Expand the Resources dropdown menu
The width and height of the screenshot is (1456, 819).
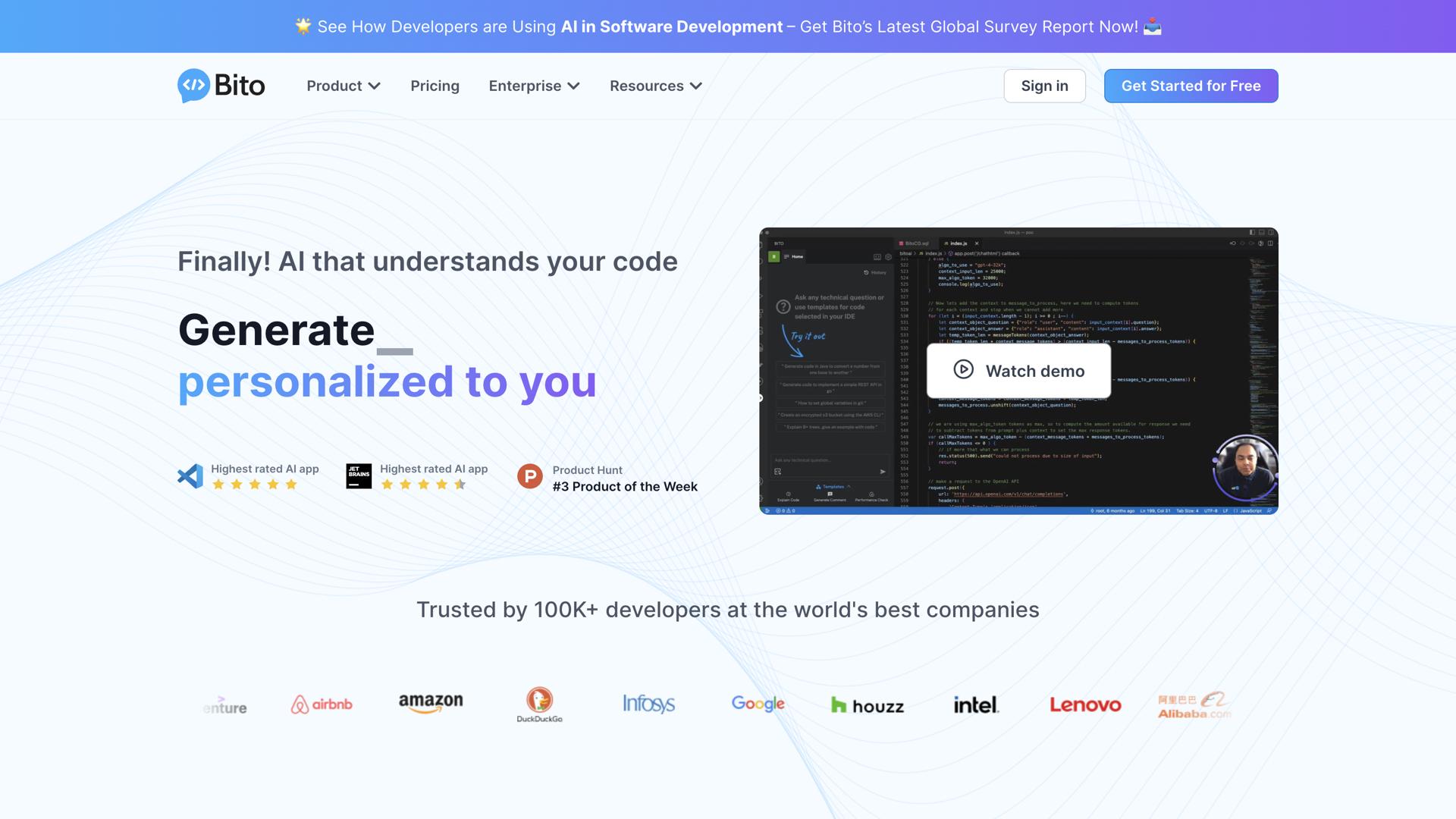coord(655,86)
